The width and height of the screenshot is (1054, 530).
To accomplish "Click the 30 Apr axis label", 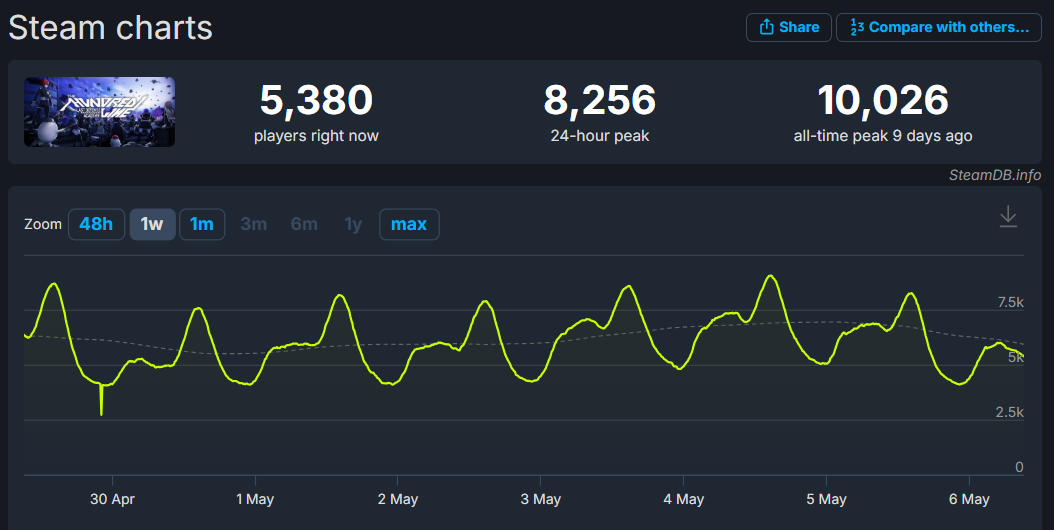I will 112,499.
